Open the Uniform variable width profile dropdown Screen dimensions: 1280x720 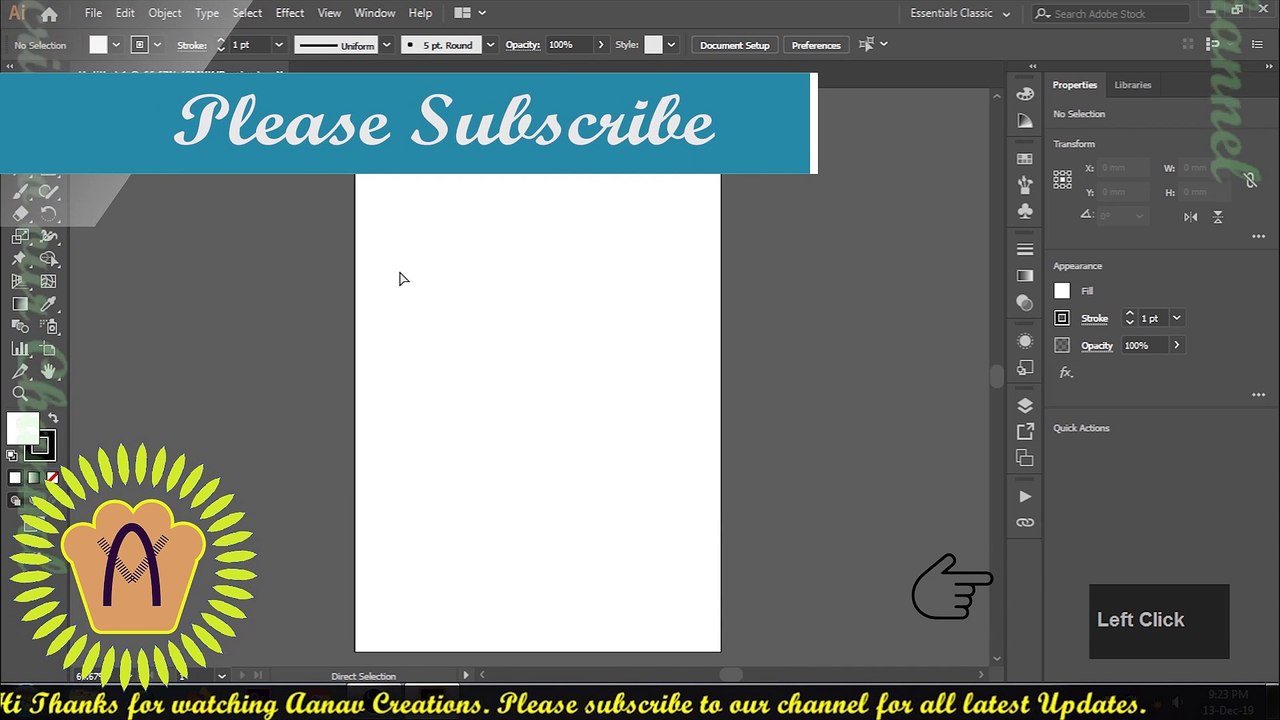point(386,45)
